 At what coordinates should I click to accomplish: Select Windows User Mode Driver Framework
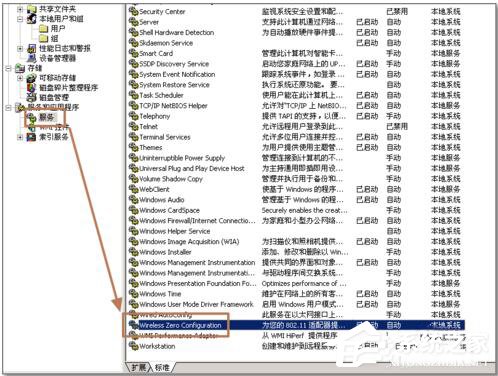coord(196,304)
